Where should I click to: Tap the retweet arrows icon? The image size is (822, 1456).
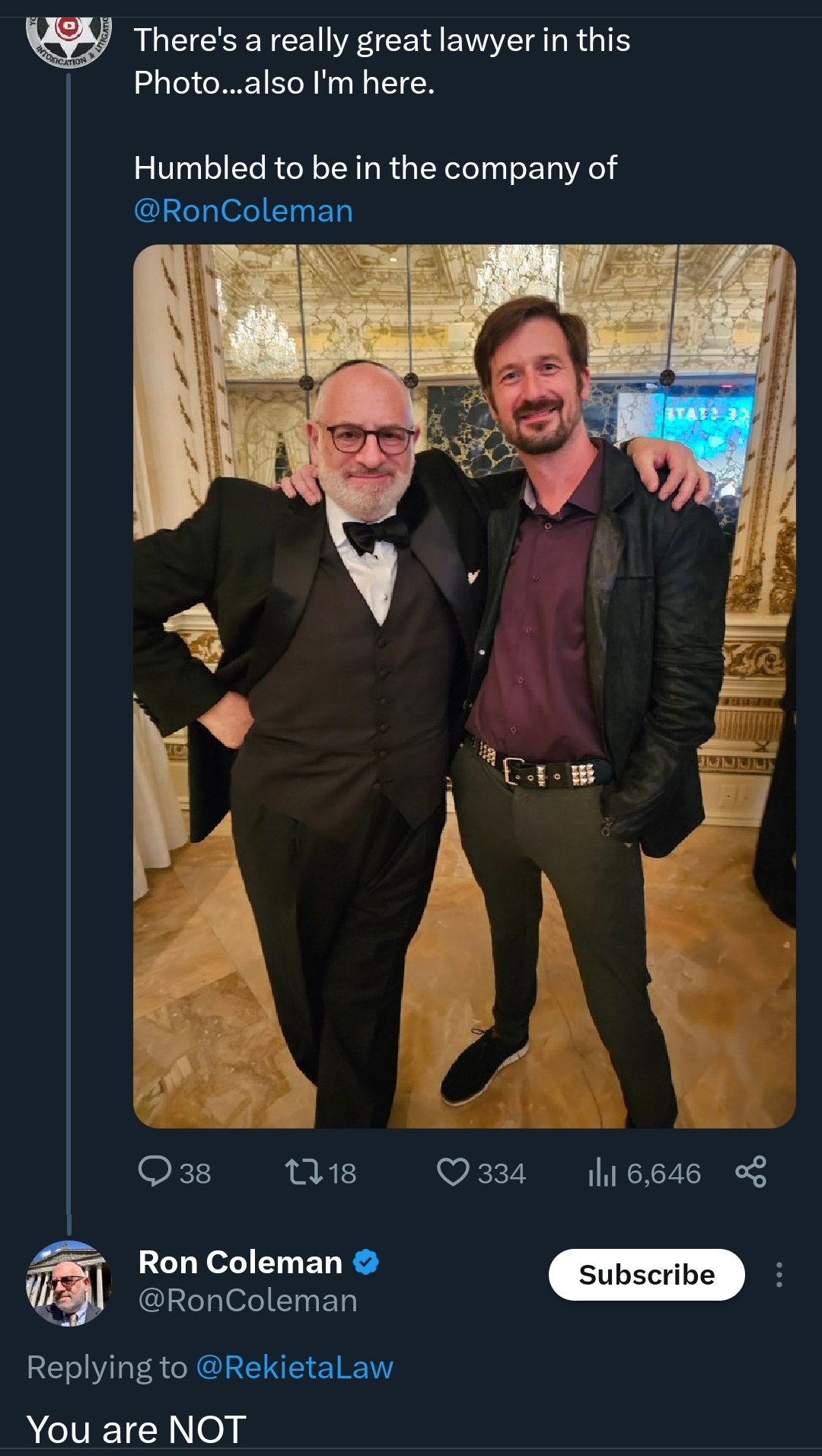coord(303,1172)
